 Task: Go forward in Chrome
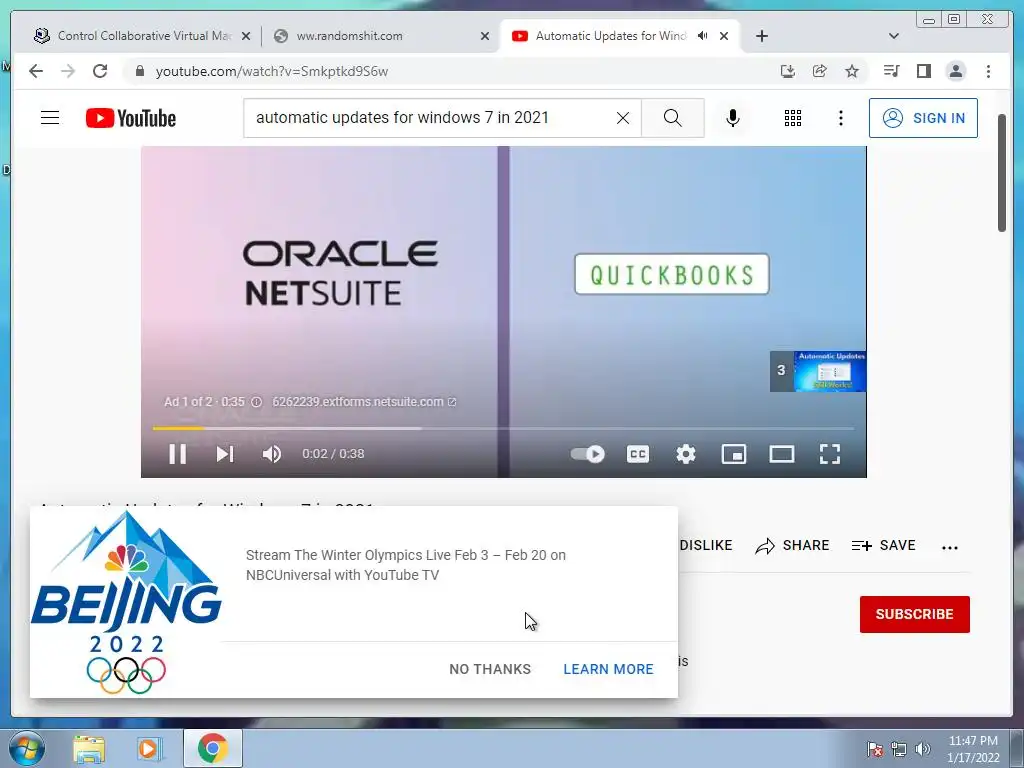pos(68,71)
